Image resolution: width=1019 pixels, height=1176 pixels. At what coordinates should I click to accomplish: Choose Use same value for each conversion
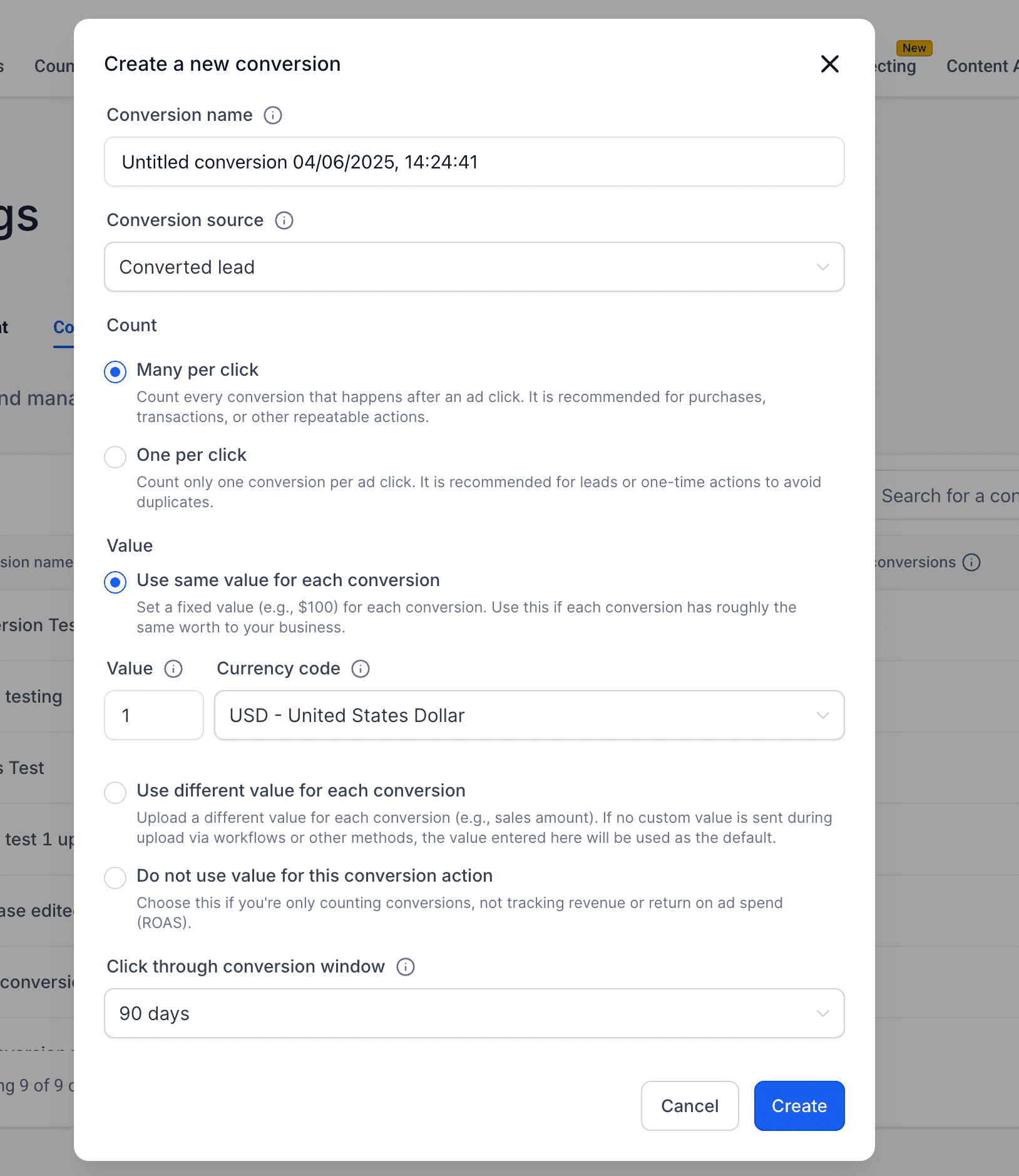[115, 582]
